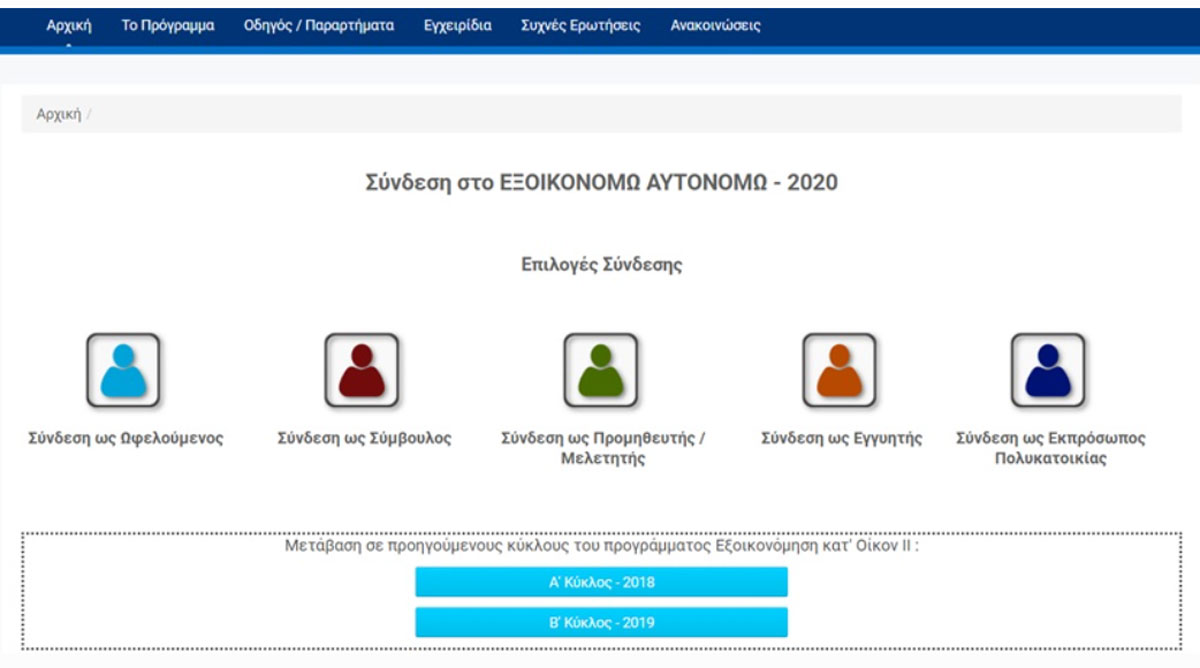The width and height of the screenshot is (1200, 668).
Task: Click the blue Ωφελούμενος user icon
Action: pos(123,370)
